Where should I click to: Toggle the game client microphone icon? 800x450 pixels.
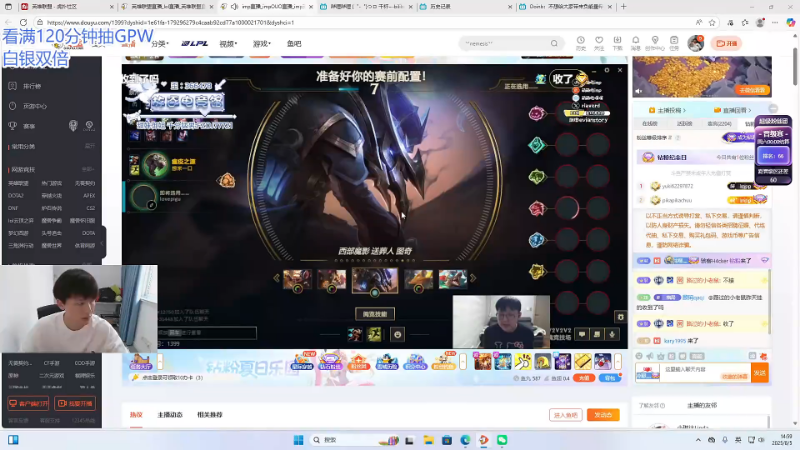[612, 334]
